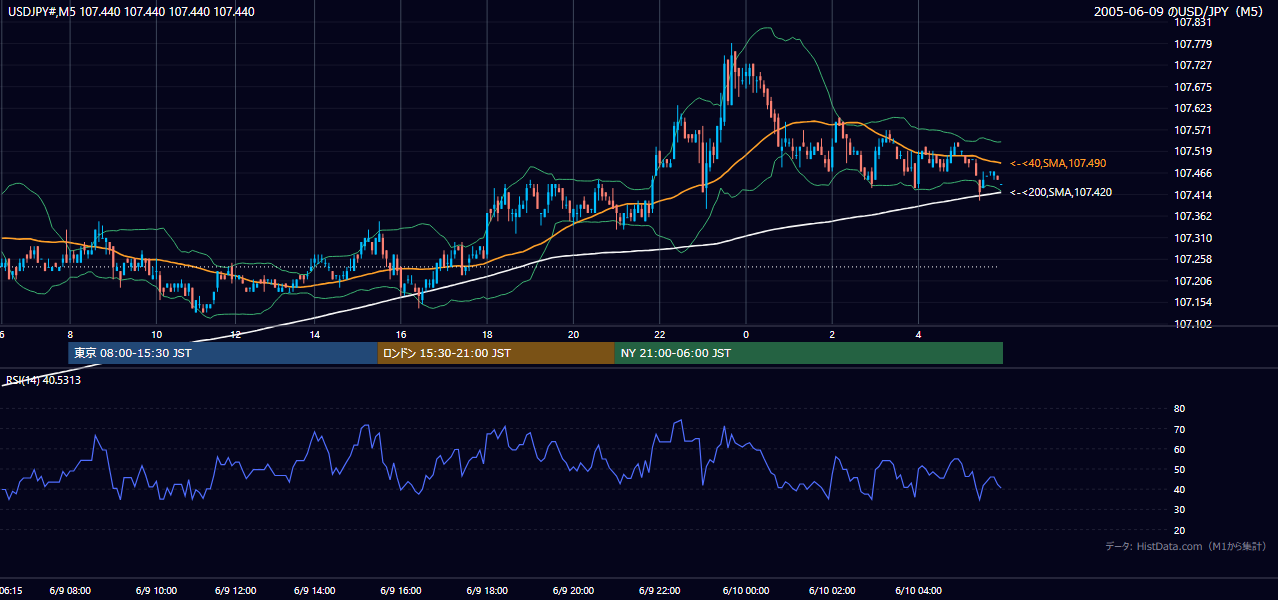
Task: Click price axis label 107.623
Action: point(1193,108)
